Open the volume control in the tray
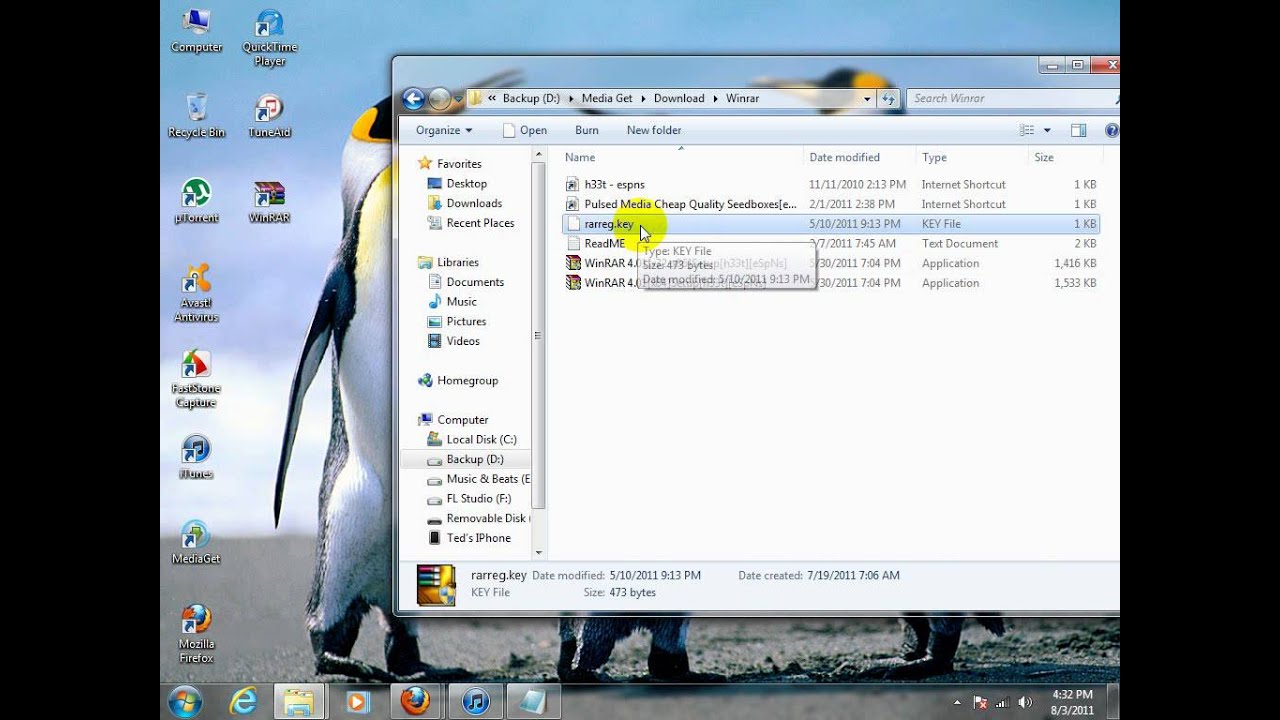 [1025, 702]
